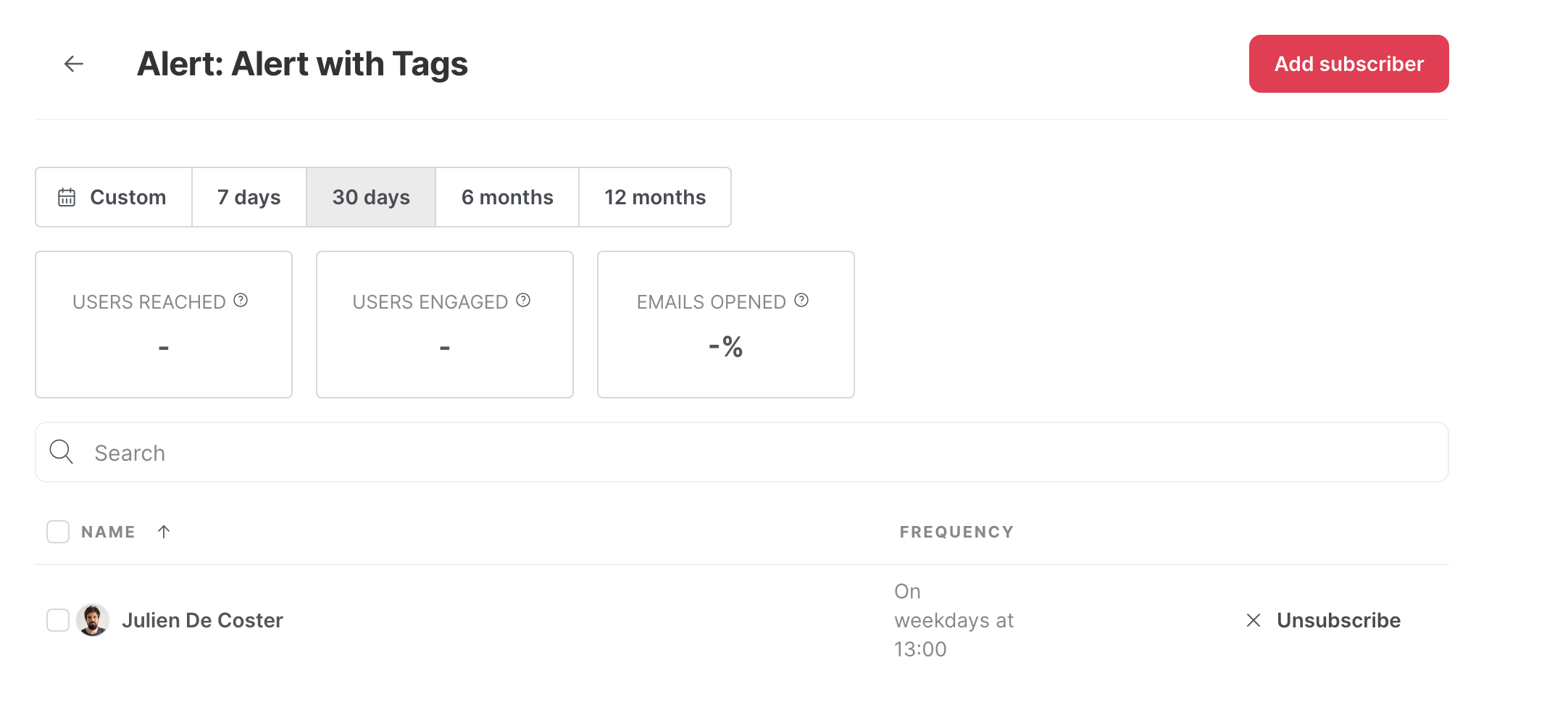The width and height of the screenshot is (1568, 710).
Task: Go back using the left arrow icon
Action: [x=74, y=64]
